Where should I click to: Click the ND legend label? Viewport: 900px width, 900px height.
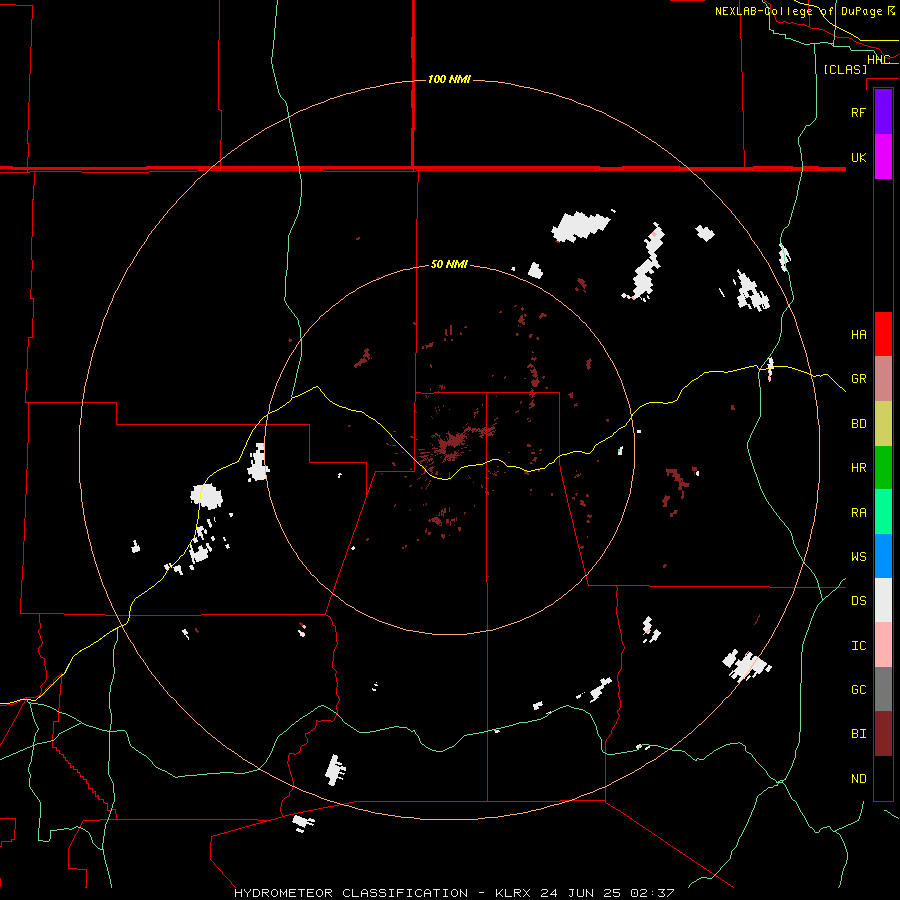point(858,779)
